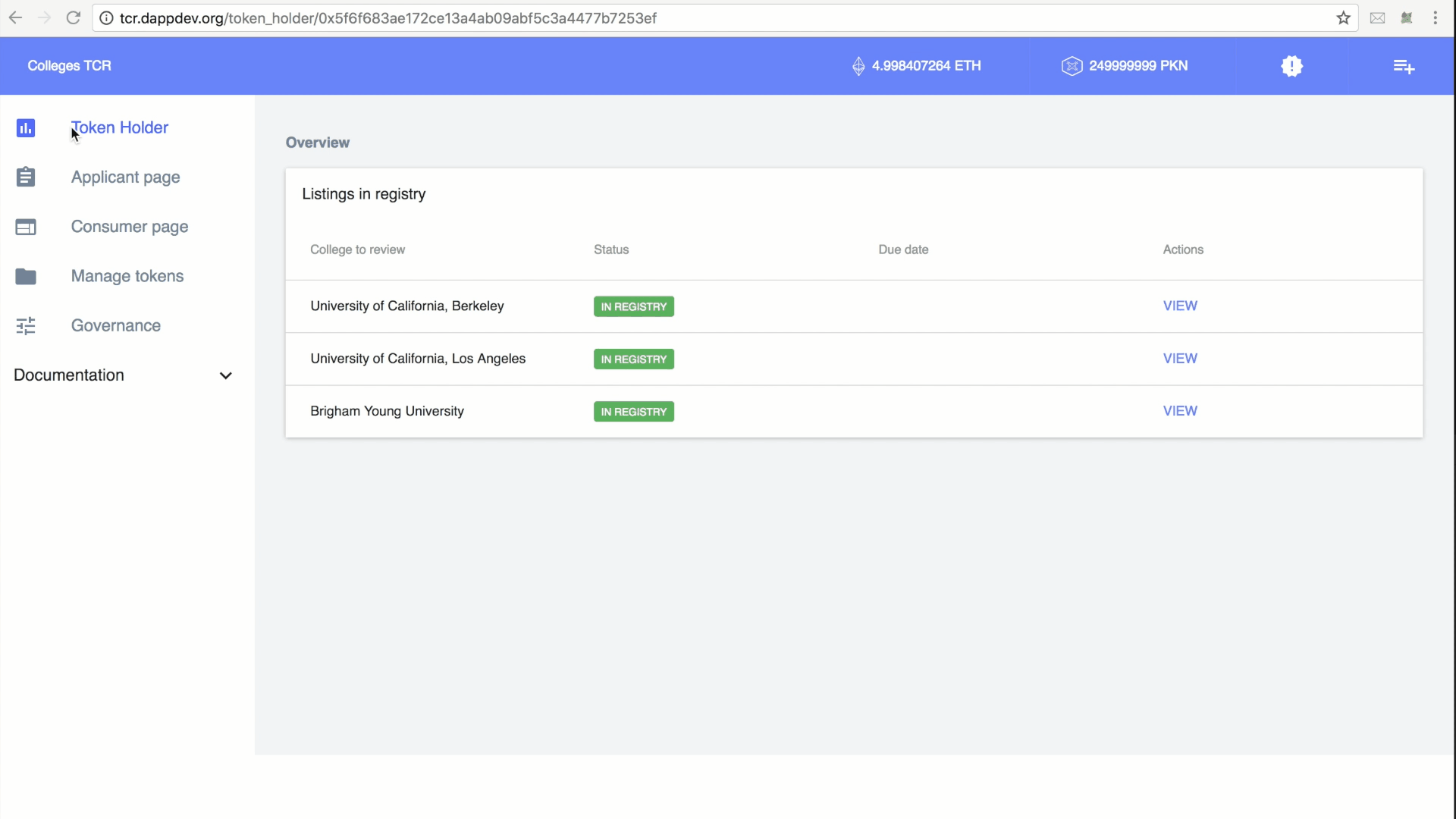The width and height of the screenshot is (1456, 819).
Task: Click the Ethereum balance icon
Action: [858, 66]
